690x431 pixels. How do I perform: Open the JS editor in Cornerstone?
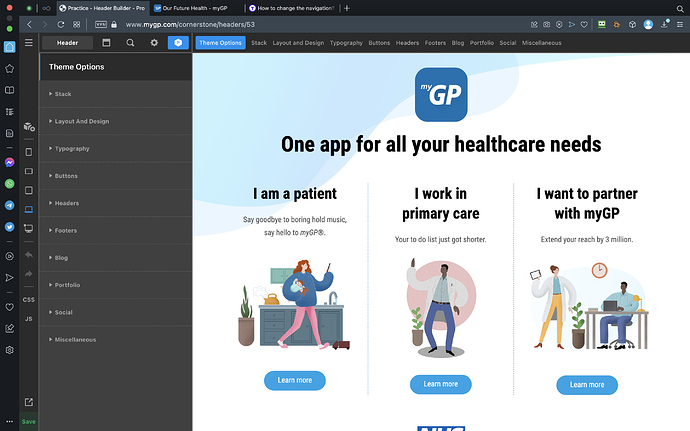[29, 318]
